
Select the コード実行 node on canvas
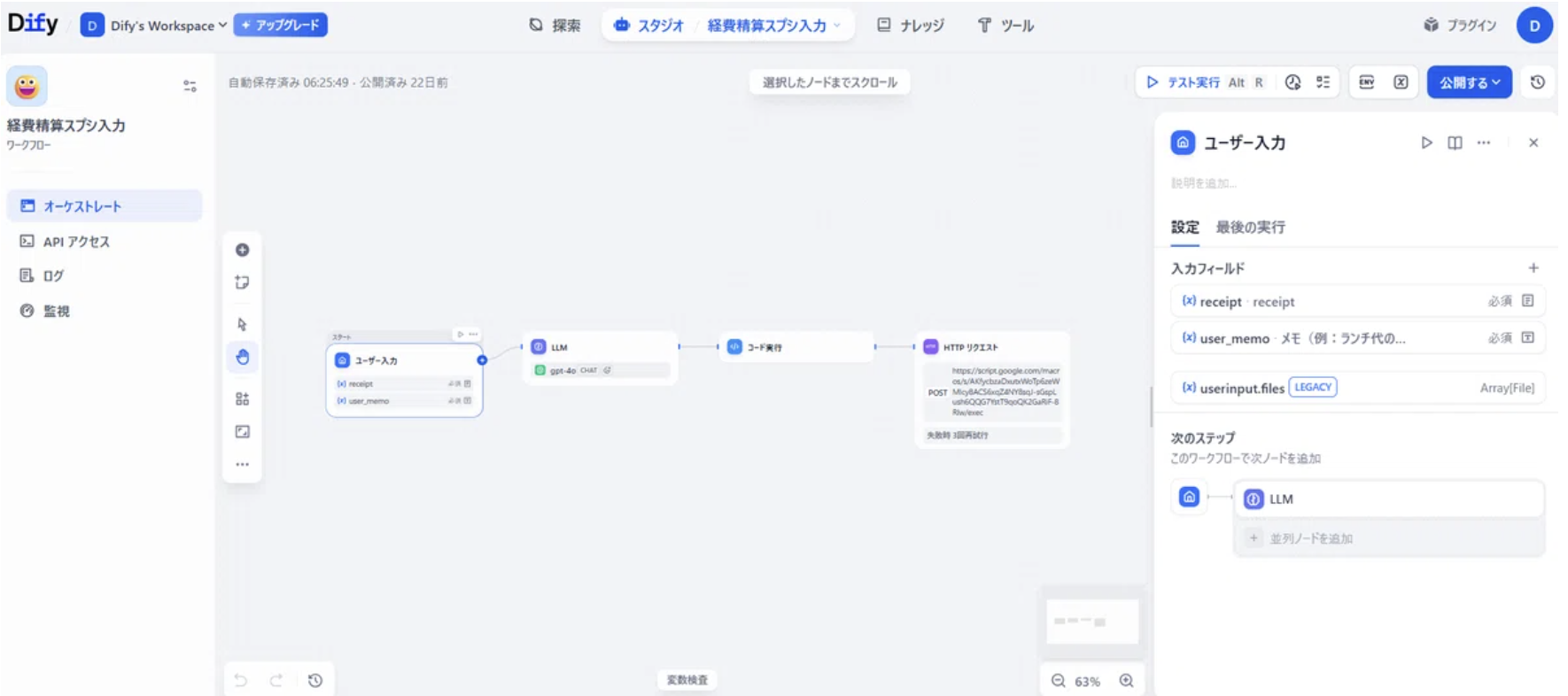click(x=796, y=346)
